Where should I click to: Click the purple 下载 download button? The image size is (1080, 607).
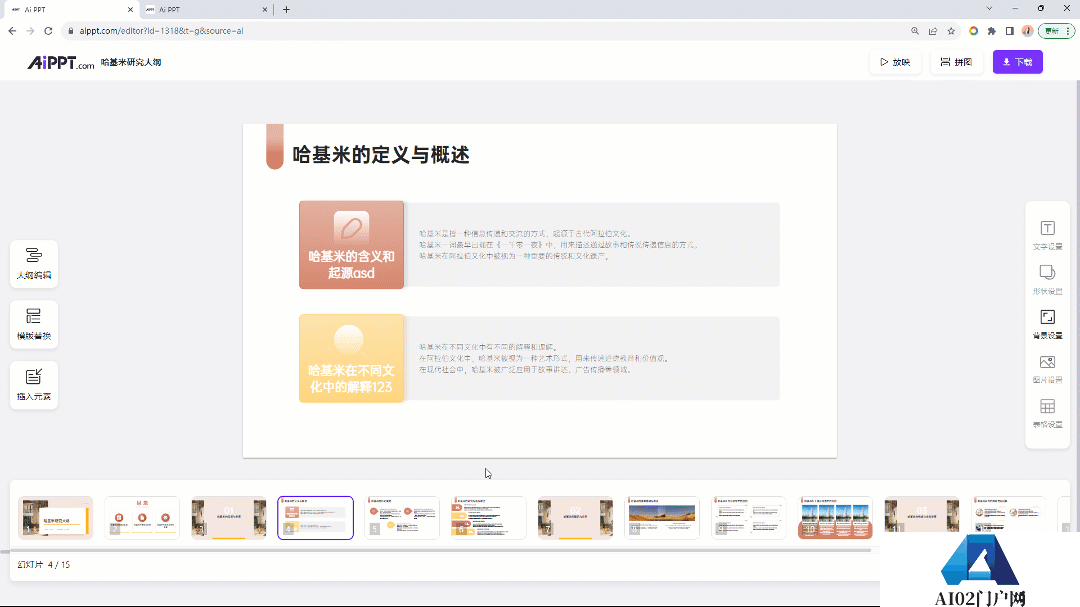(1017, 62)
